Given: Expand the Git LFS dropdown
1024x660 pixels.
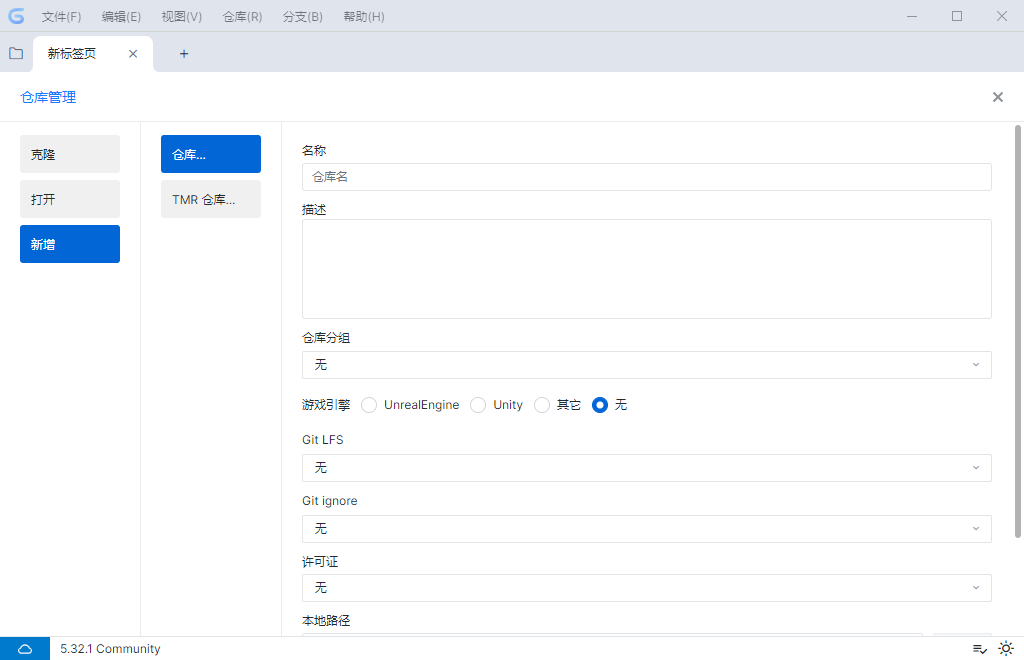Looking at the screenshot, I should (646, 467).
